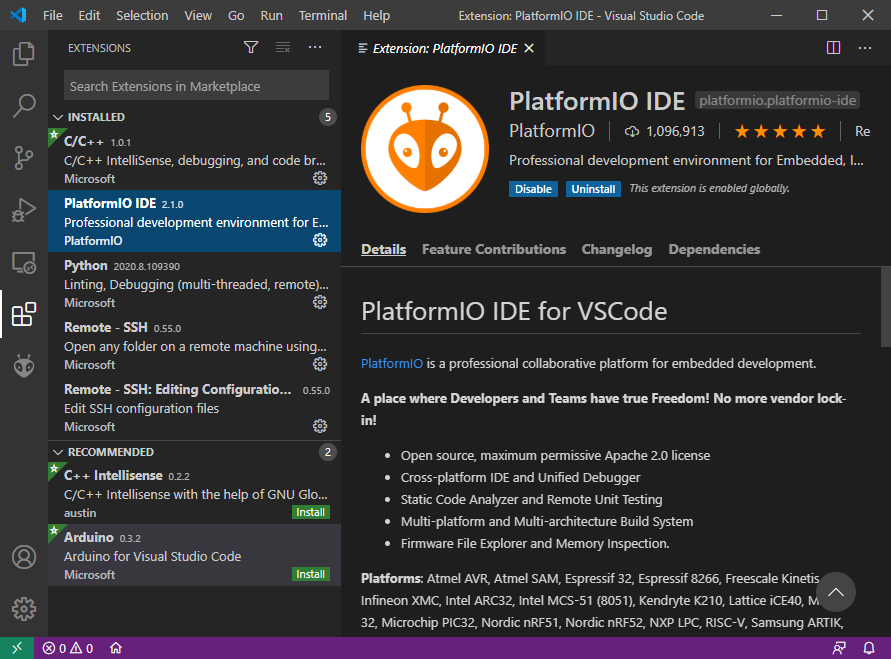This screenshot has width=891, height=659.
Task: Install the Arduino extension
Action: (310, 574)
